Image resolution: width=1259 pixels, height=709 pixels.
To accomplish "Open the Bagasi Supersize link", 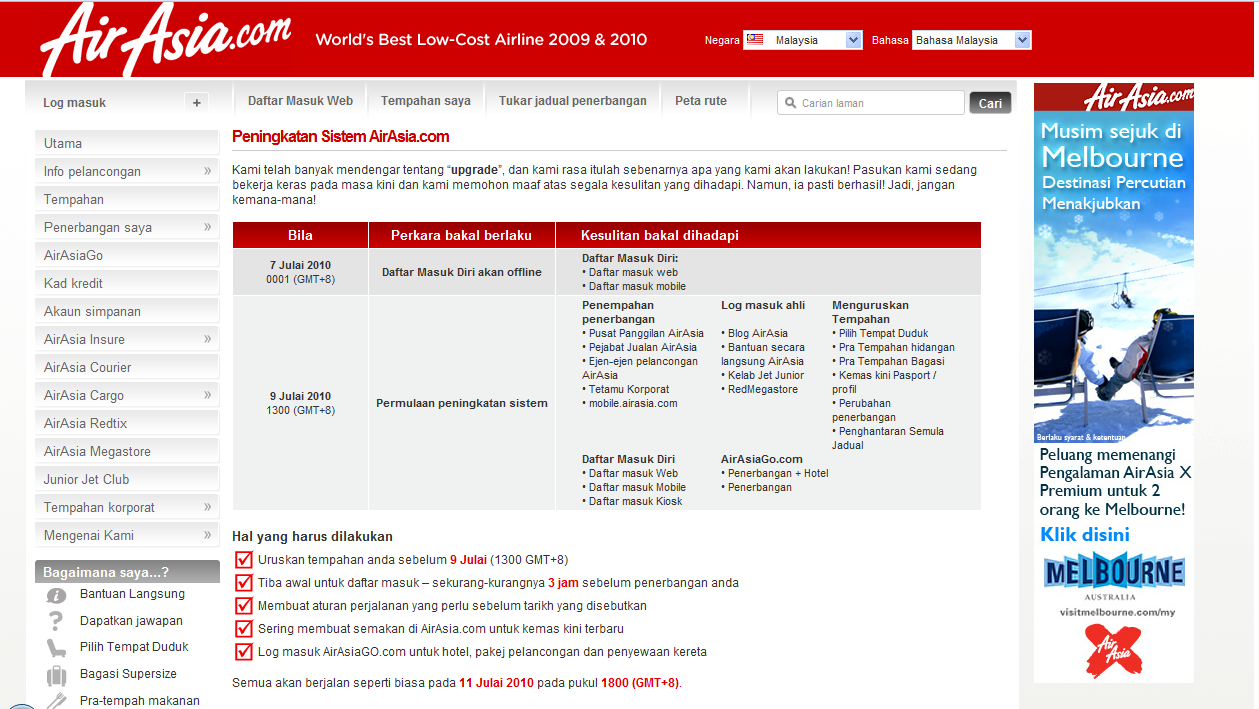I will tap(128, 674).
